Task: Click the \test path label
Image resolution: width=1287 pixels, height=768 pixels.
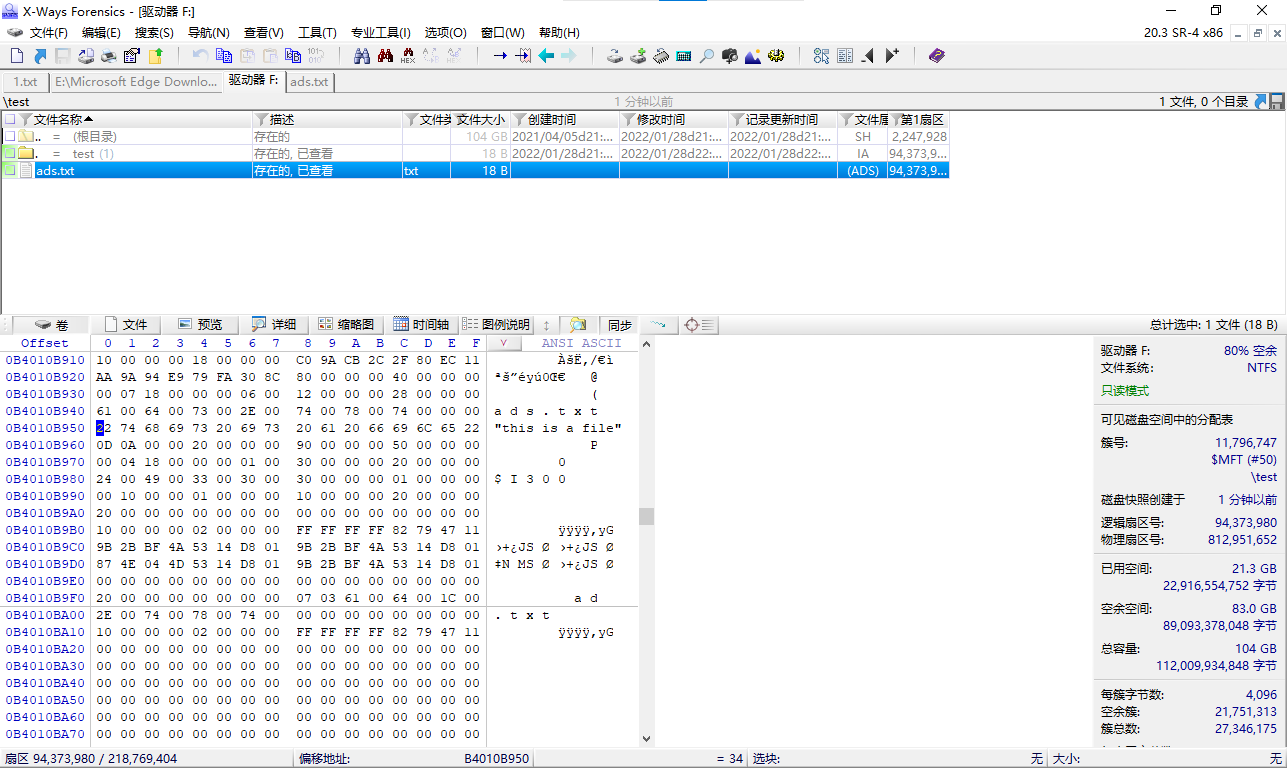Action: (x=17, y=101)
